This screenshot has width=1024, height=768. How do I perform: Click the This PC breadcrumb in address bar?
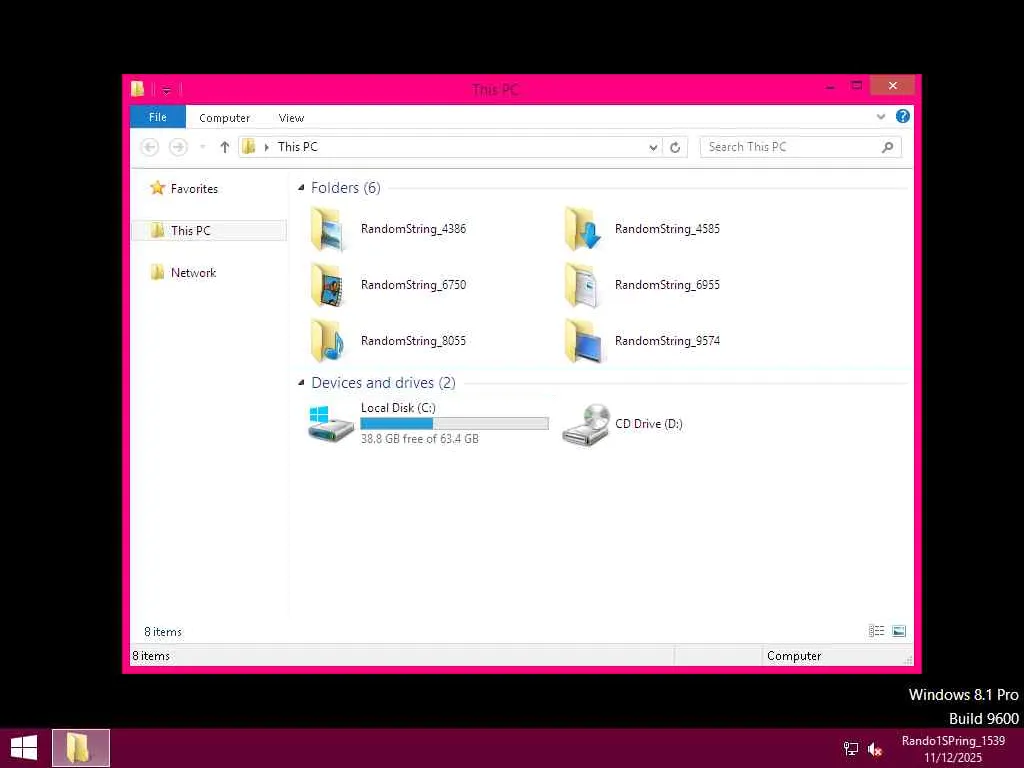(298, 147)
